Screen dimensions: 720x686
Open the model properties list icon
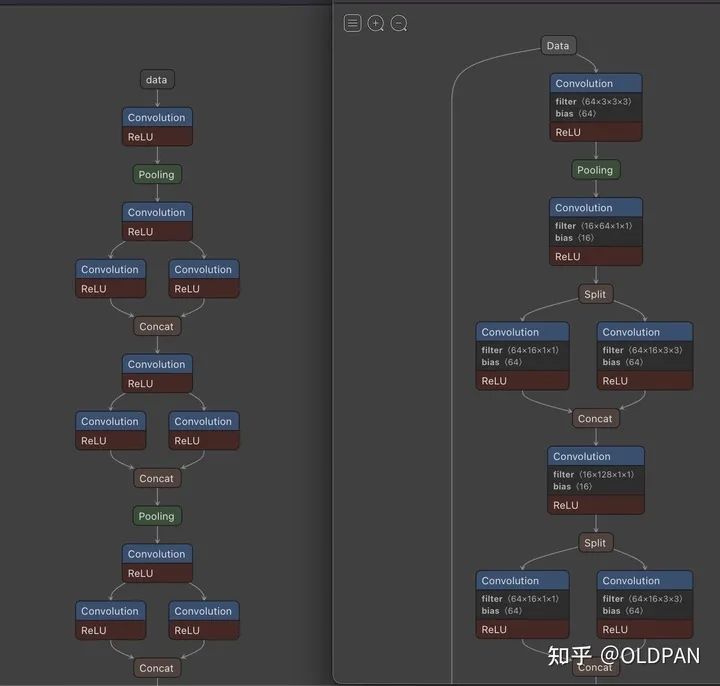click(352, 23)
